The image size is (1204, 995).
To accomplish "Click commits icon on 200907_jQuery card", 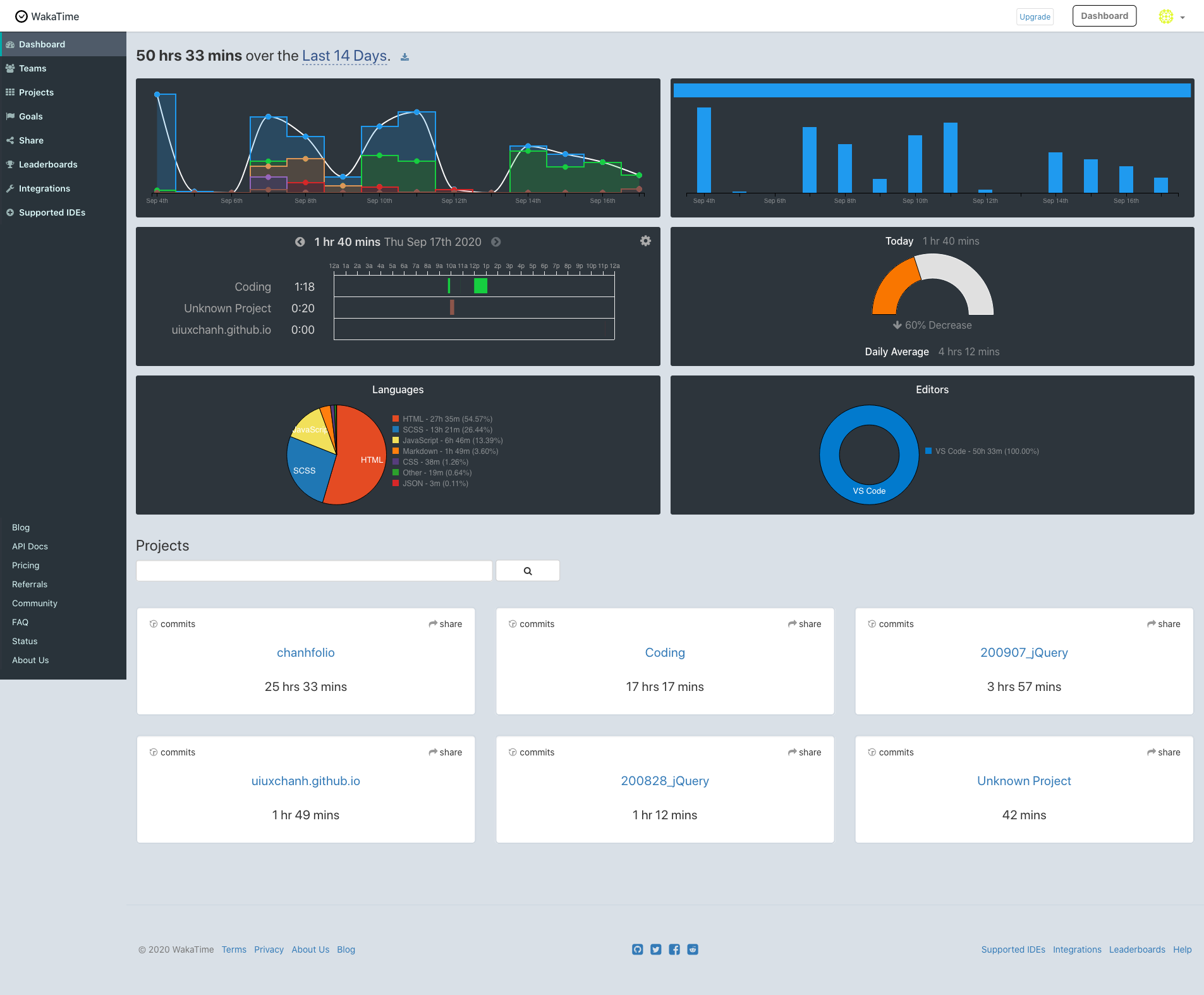I will tap(872, 624).
